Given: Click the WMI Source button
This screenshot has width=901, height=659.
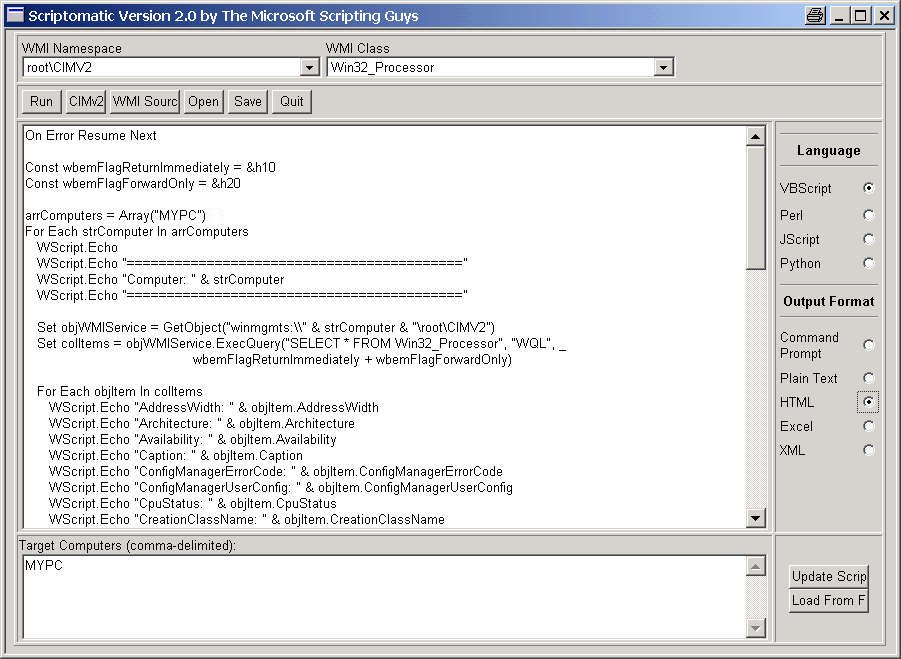Looking at the screenshot, I should click(x=144, y=102).
